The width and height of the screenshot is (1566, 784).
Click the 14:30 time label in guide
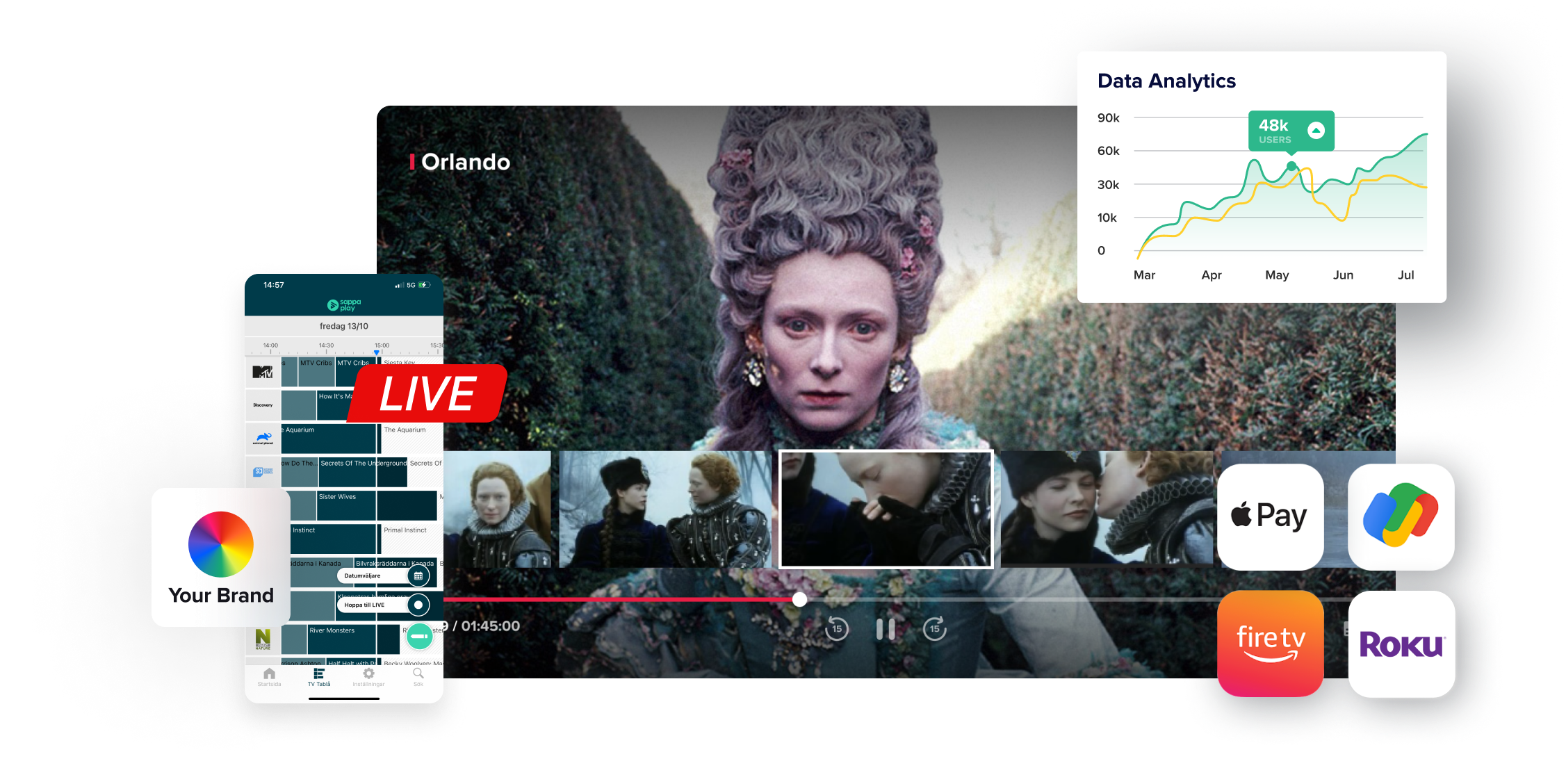click(326, 345)
